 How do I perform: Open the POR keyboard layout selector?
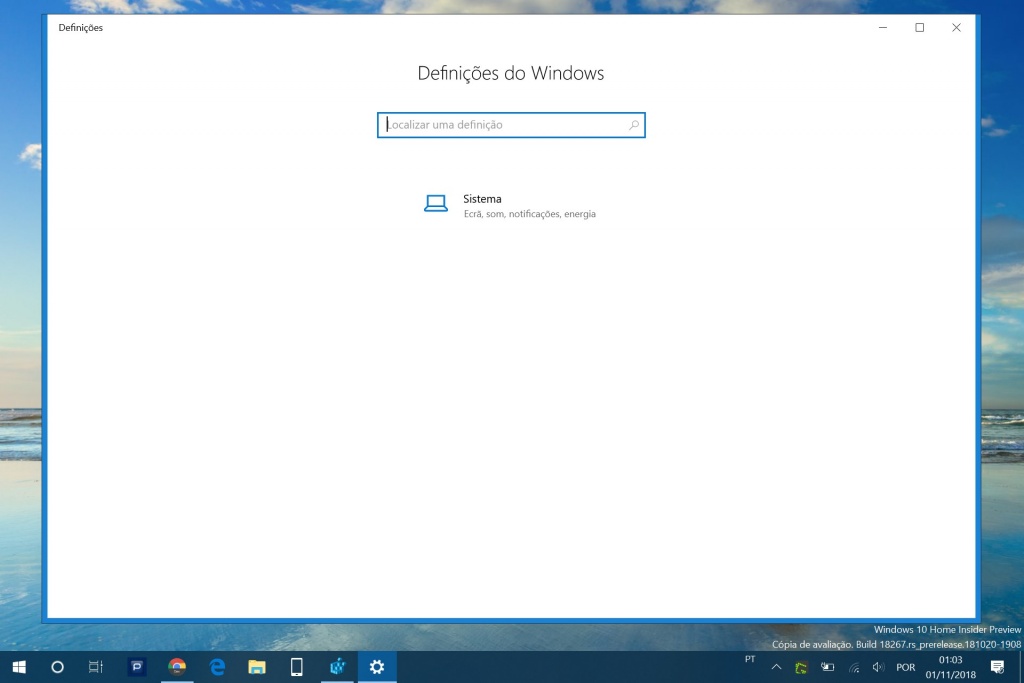tap(904, 667)
